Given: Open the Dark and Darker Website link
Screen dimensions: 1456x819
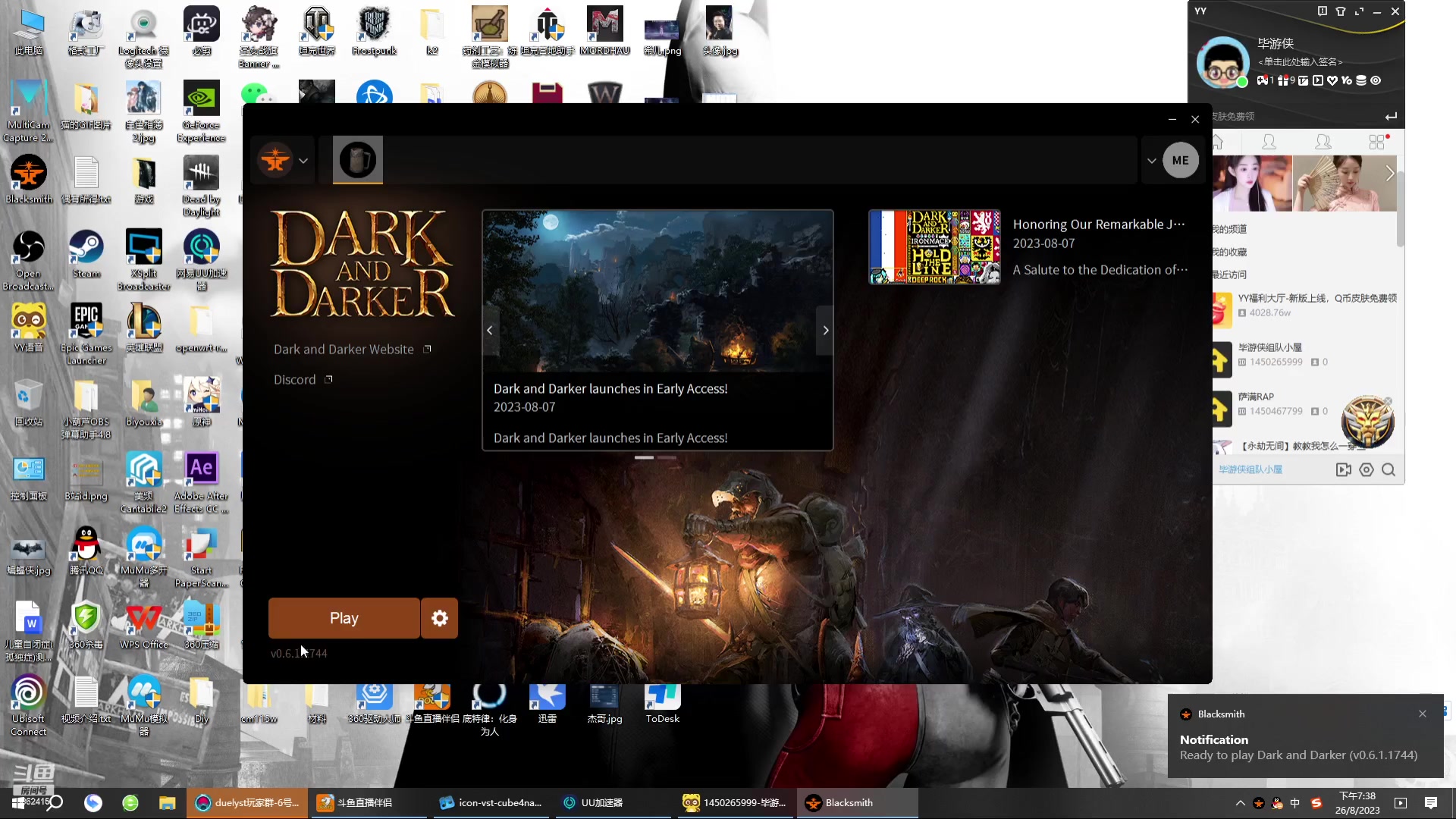Looking at the screenshot, I should 344,350.
